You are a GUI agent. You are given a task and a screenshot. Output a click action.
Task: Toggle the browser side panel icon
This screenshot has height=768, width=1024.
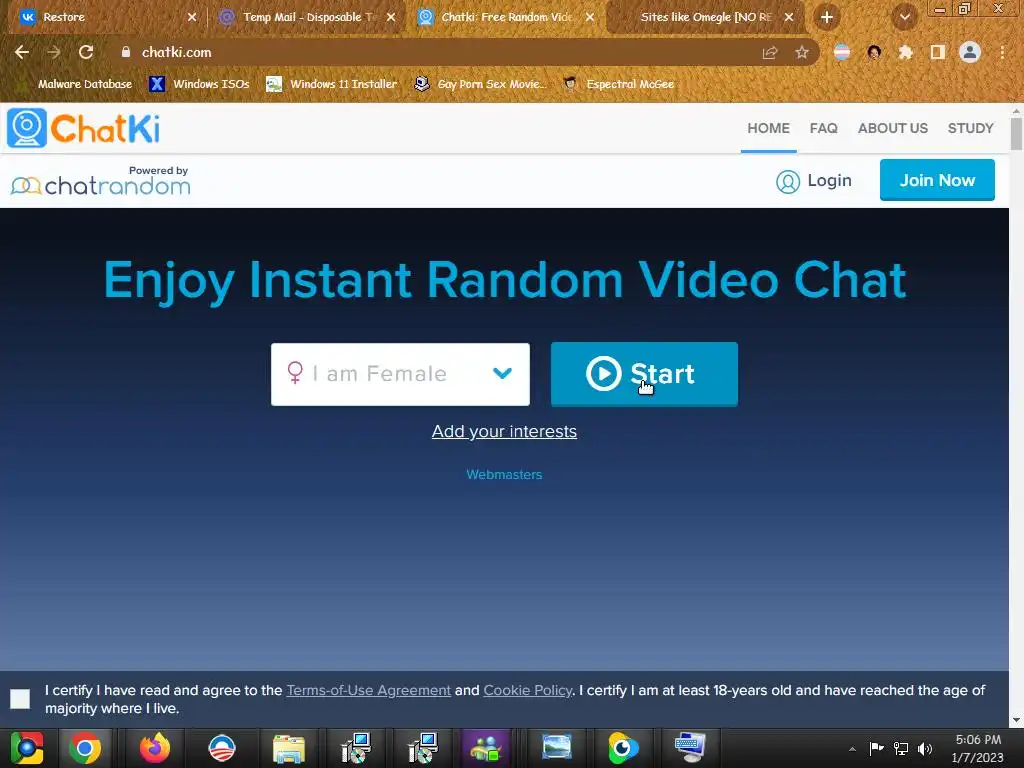click(x=938, y=52)
